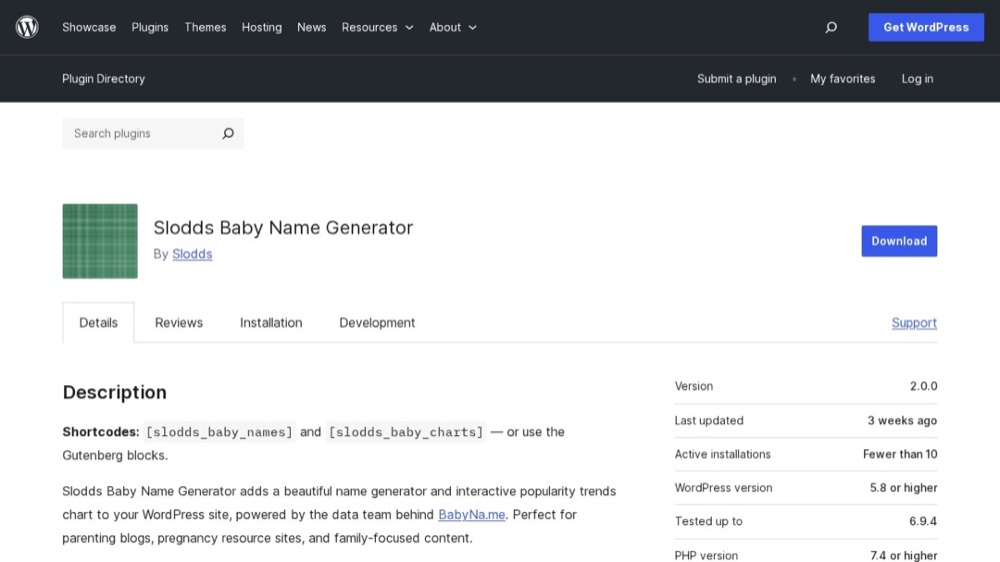1000x562 pixels.
Task: Click the Active installations label
Action: click(723, 454)
